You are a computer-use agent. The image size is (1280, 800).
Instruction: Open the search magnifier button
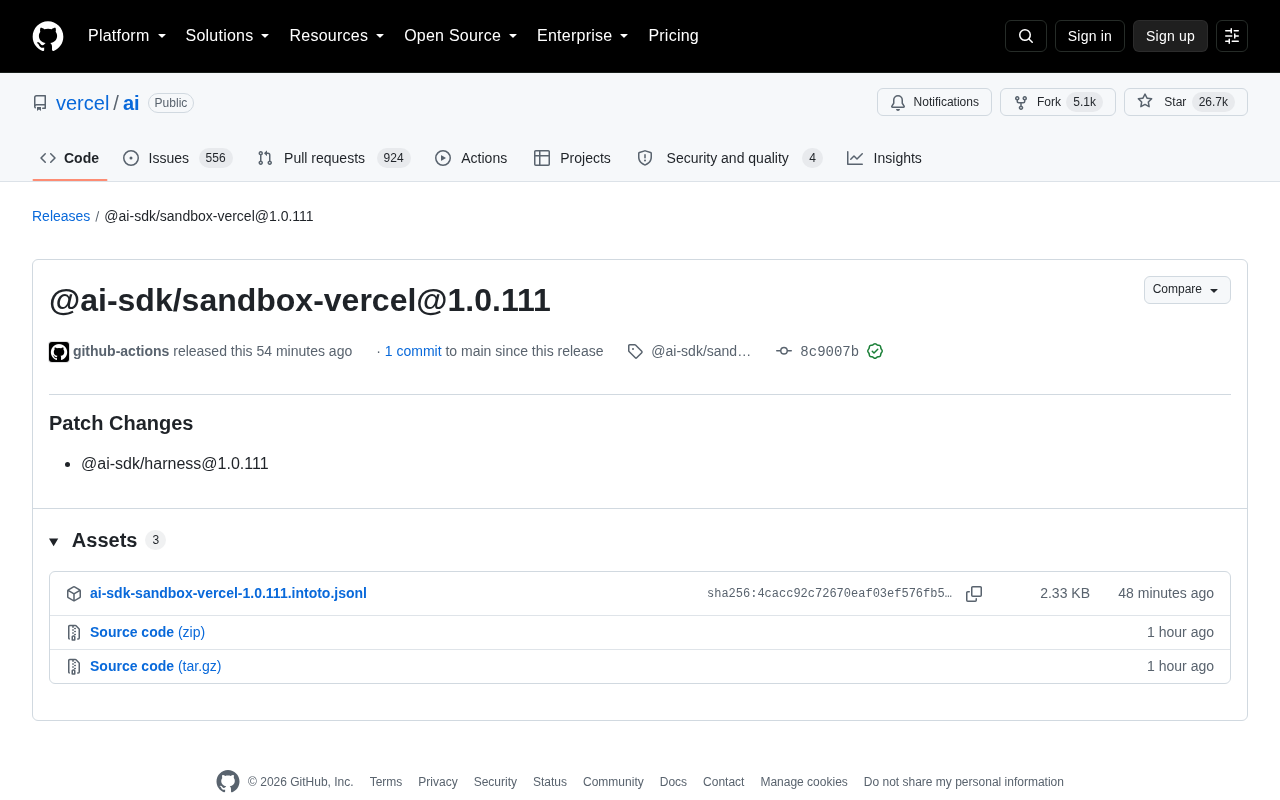point(1026,36)
